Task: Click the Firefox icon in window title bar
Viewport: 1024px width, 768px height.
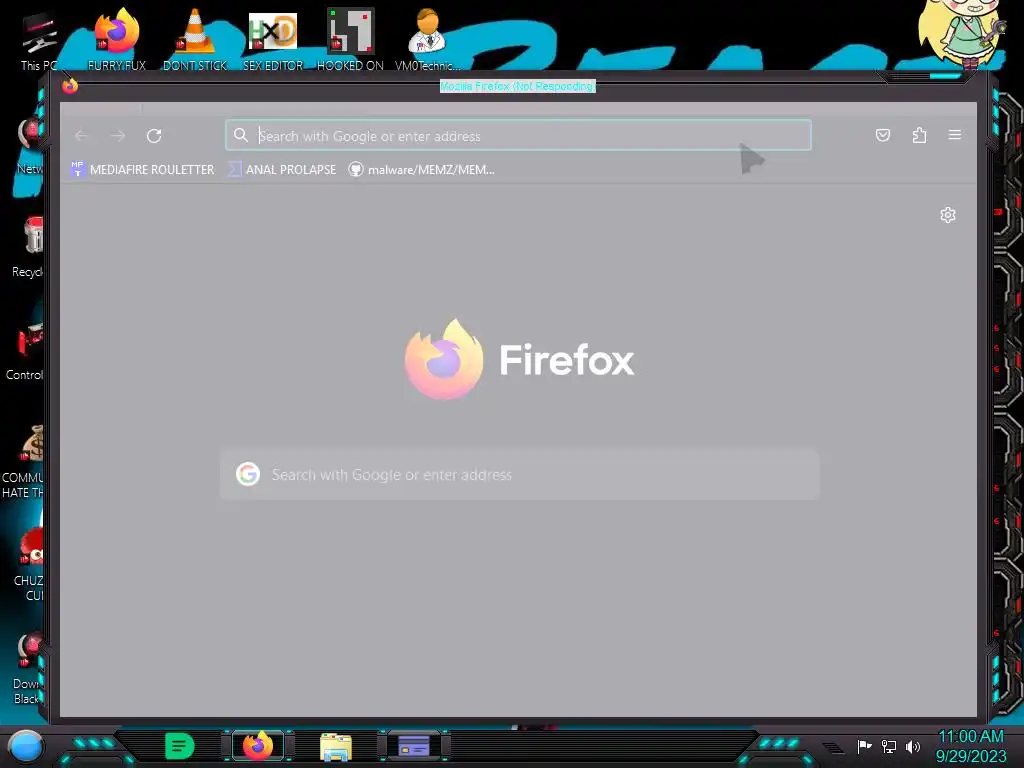Action: (x=70, y=86)
